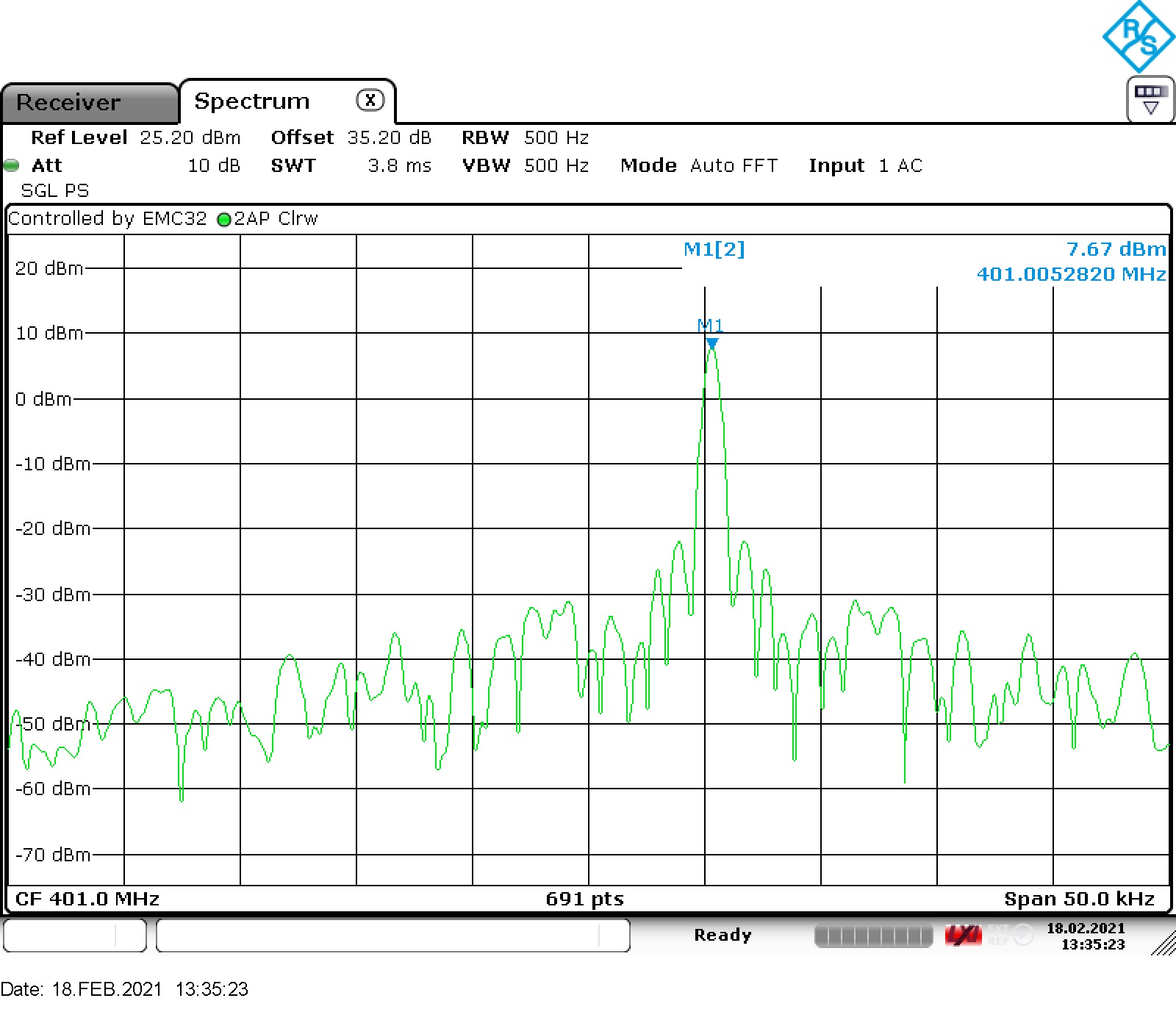Click the red LXI status icon
This screenshot has width=1176, height=1023.
click(x=963, y=936)
